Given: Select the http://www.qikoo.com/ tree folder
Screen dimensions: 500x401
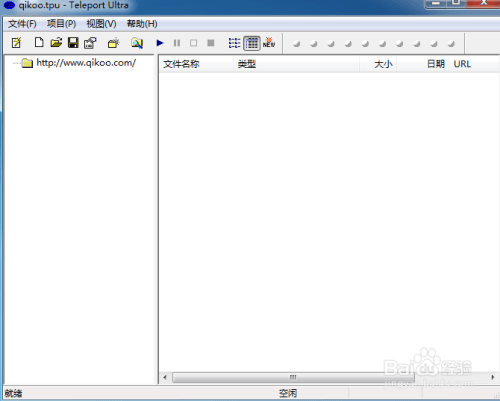Looking at the screenshot, I should (86, 63).
